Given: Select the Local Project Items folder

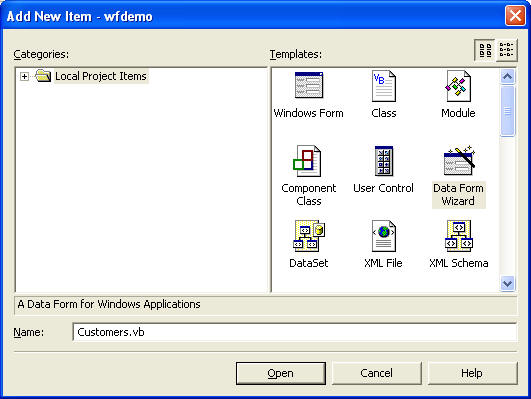Looking at the screenshot, I should [x=101, y=76].
